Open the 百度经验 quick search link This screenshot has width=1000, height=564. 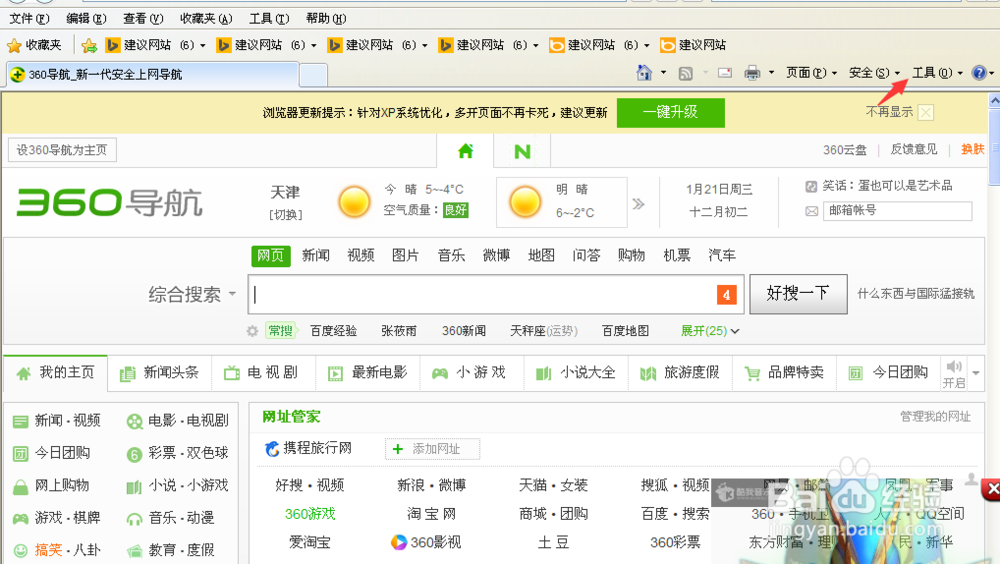tap(333, 331)
